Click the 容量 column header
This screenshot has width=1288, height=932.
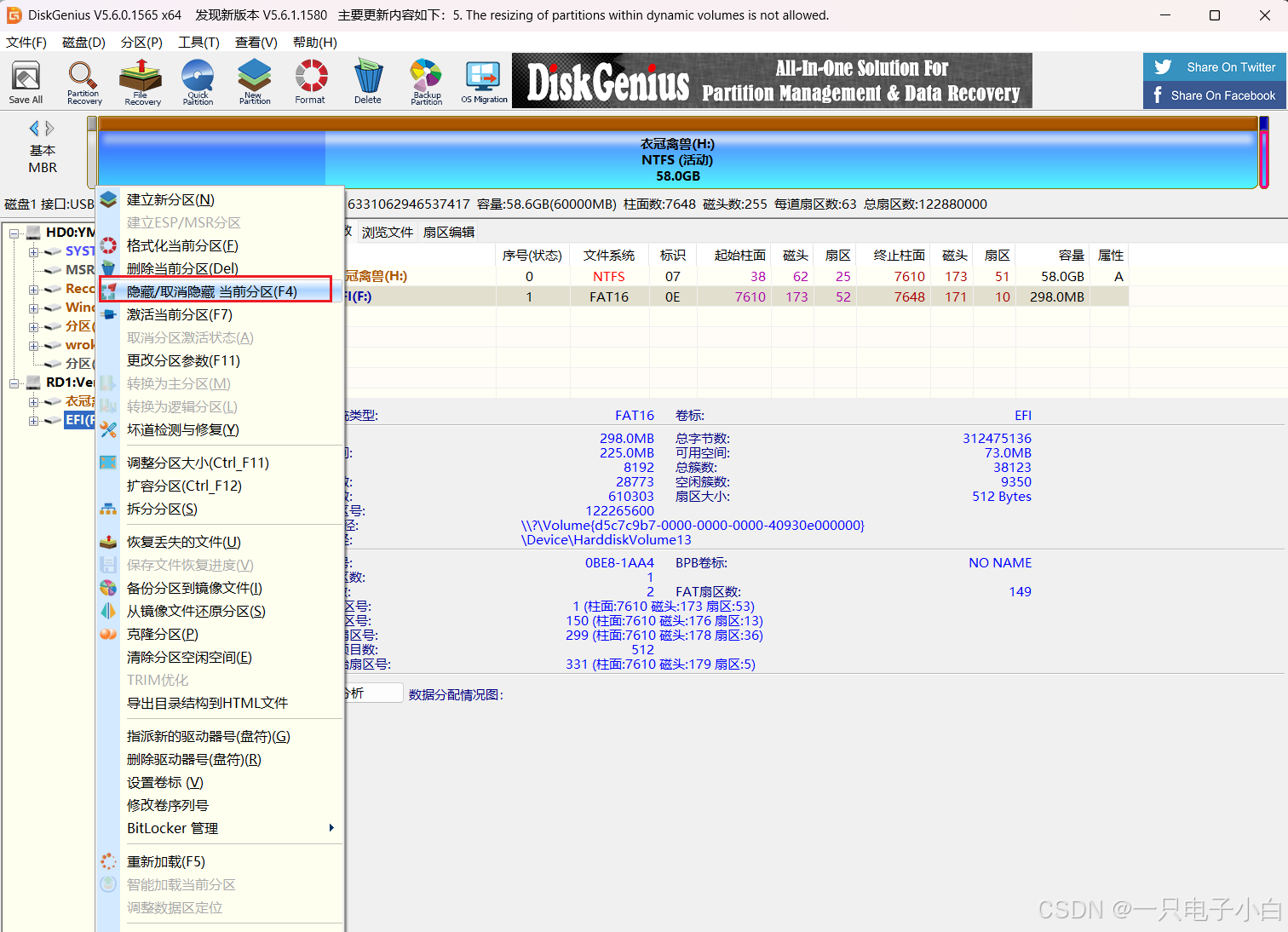point(1053,256)
